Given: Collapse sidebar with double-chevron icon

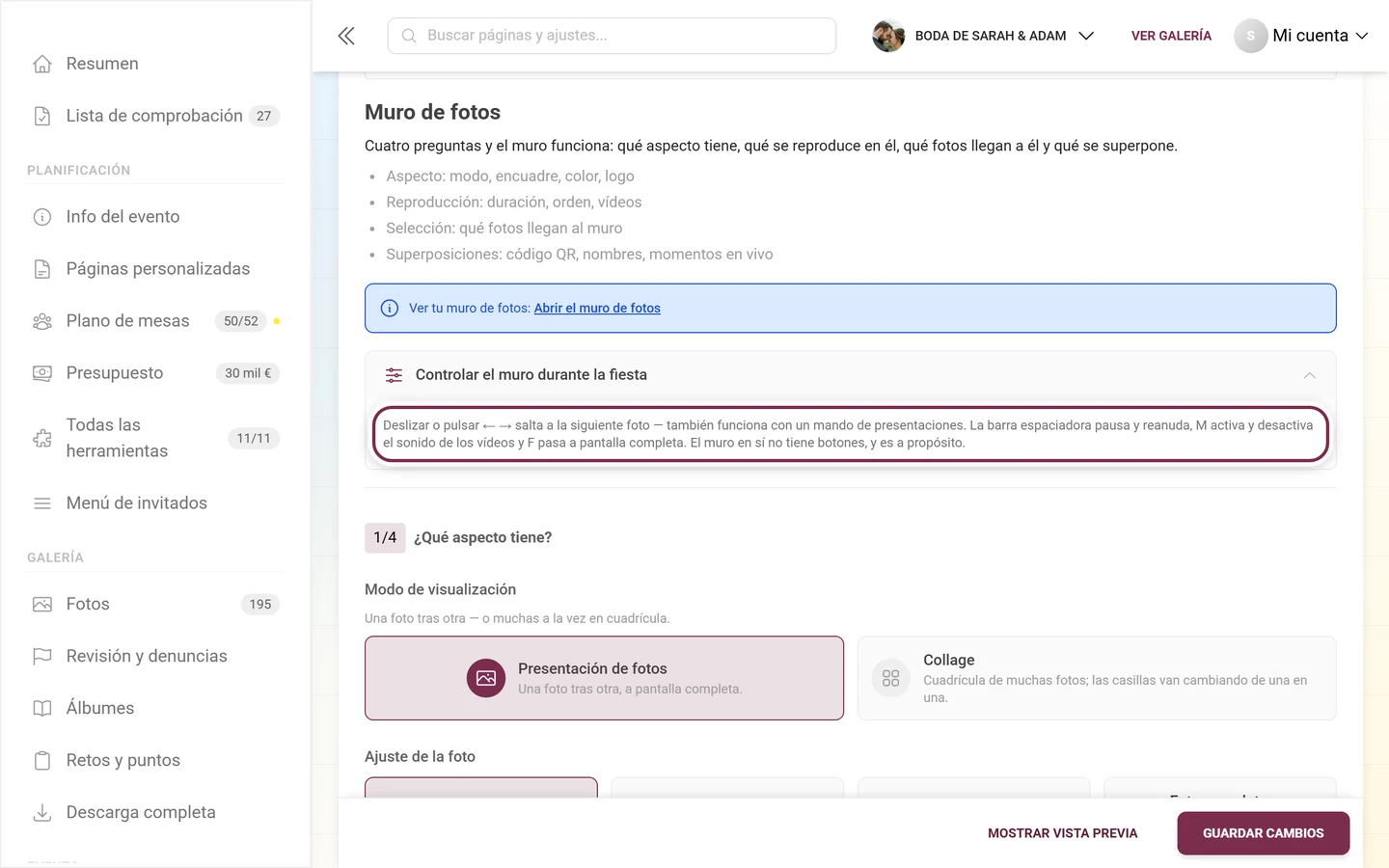Looking at the screenshot, I should pyautogui.click(x=346, y=36).
